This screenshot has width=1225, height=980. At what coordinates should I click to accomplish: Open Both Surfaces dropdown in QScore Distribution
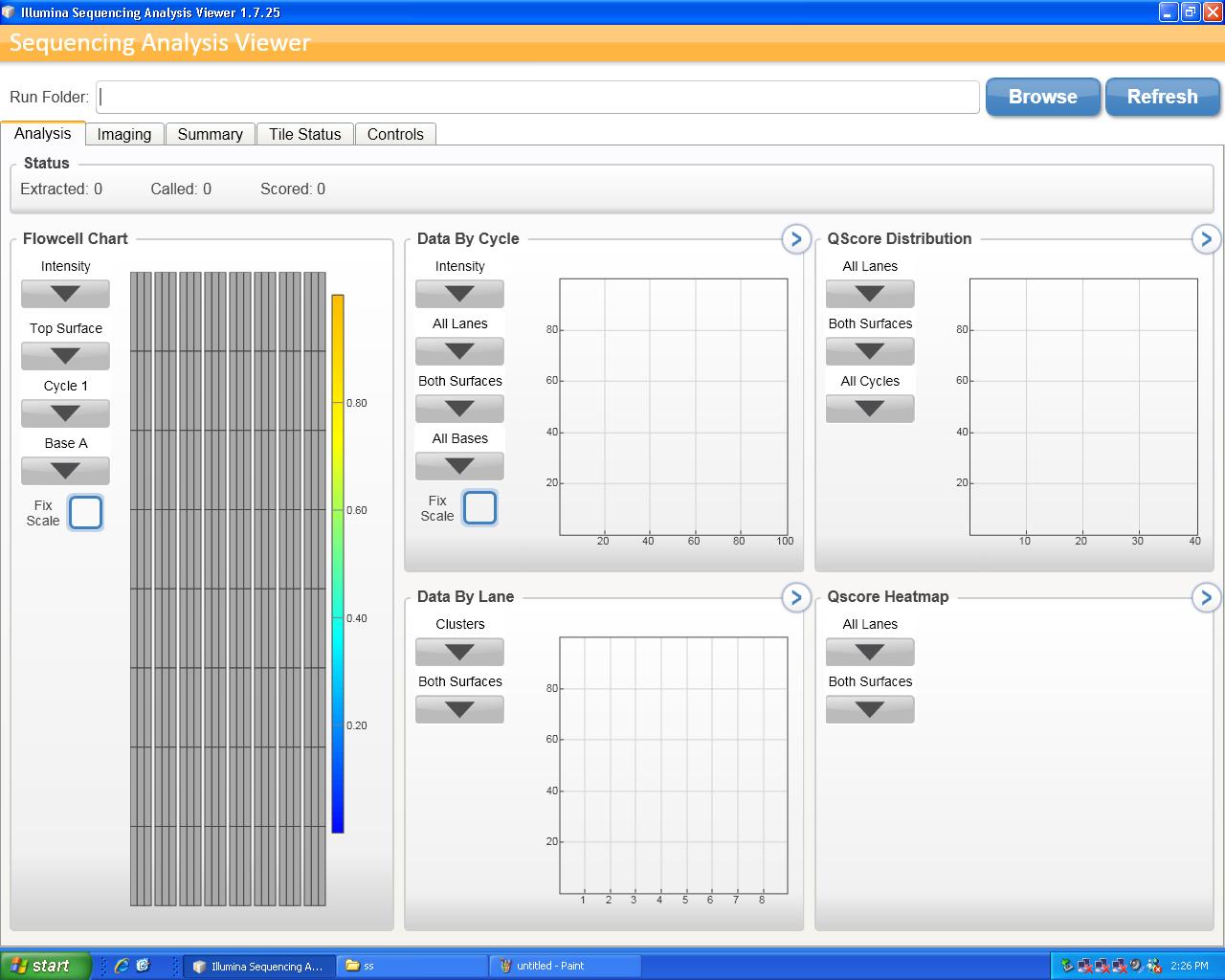(870, 351)
